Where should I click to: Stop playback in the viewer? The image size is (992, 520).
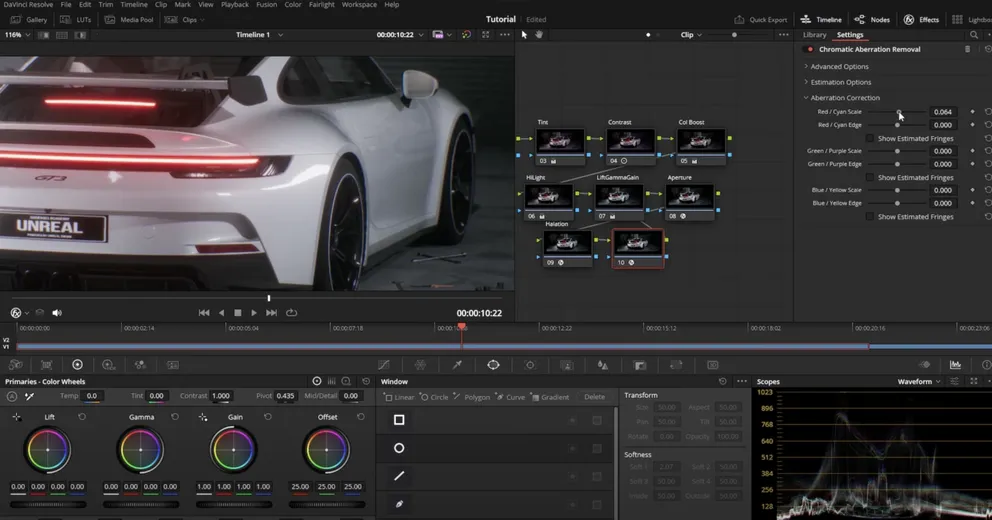(x=238, y=313)
